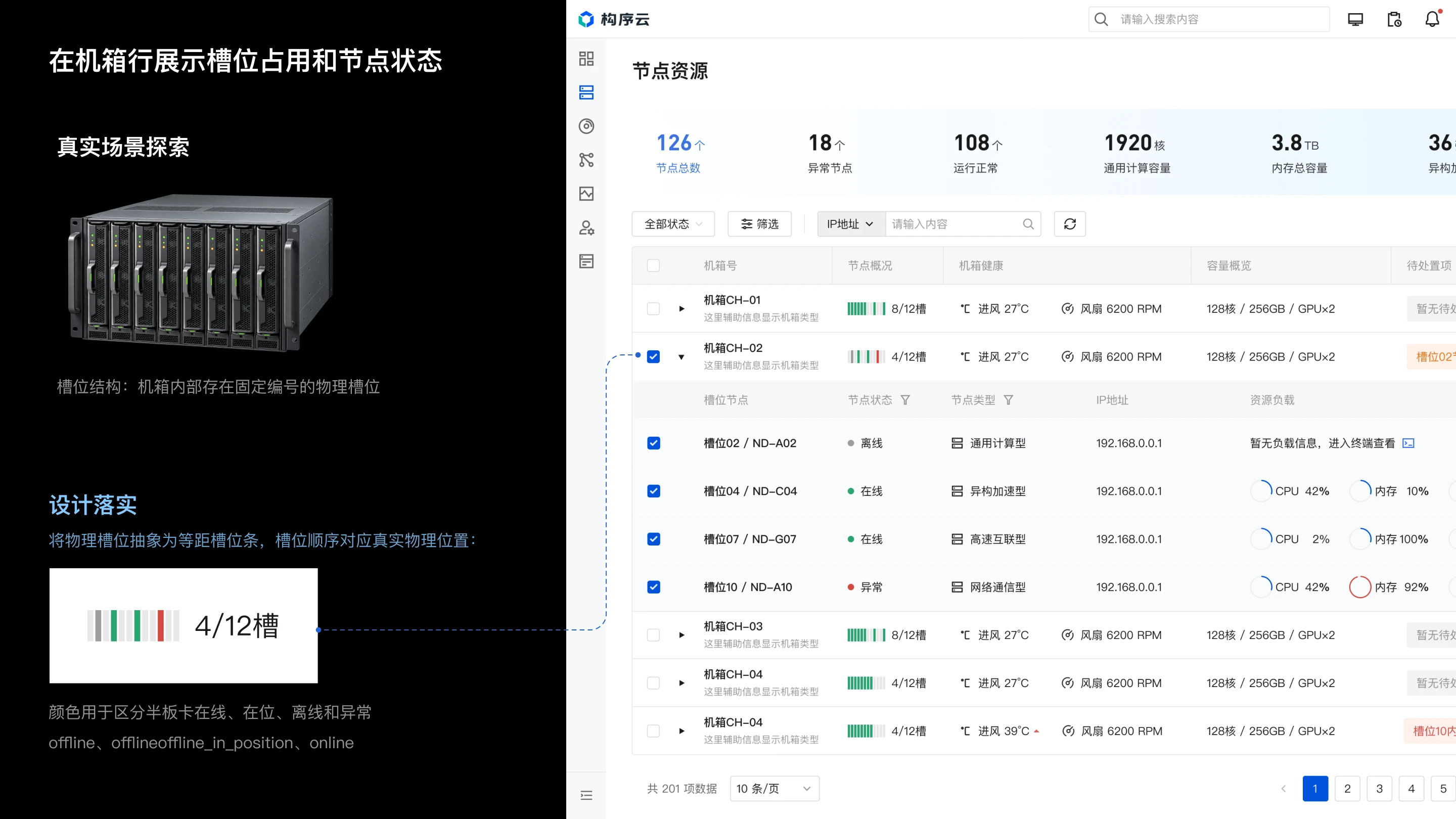Click the search magnifier in IP input
1456x819 pixels.
point(1028,224)
